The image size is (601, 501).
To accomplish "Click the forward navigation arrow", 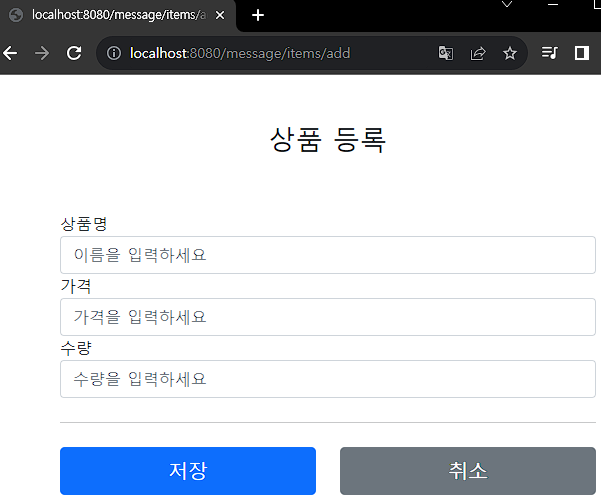I will [x=42, y=53].
